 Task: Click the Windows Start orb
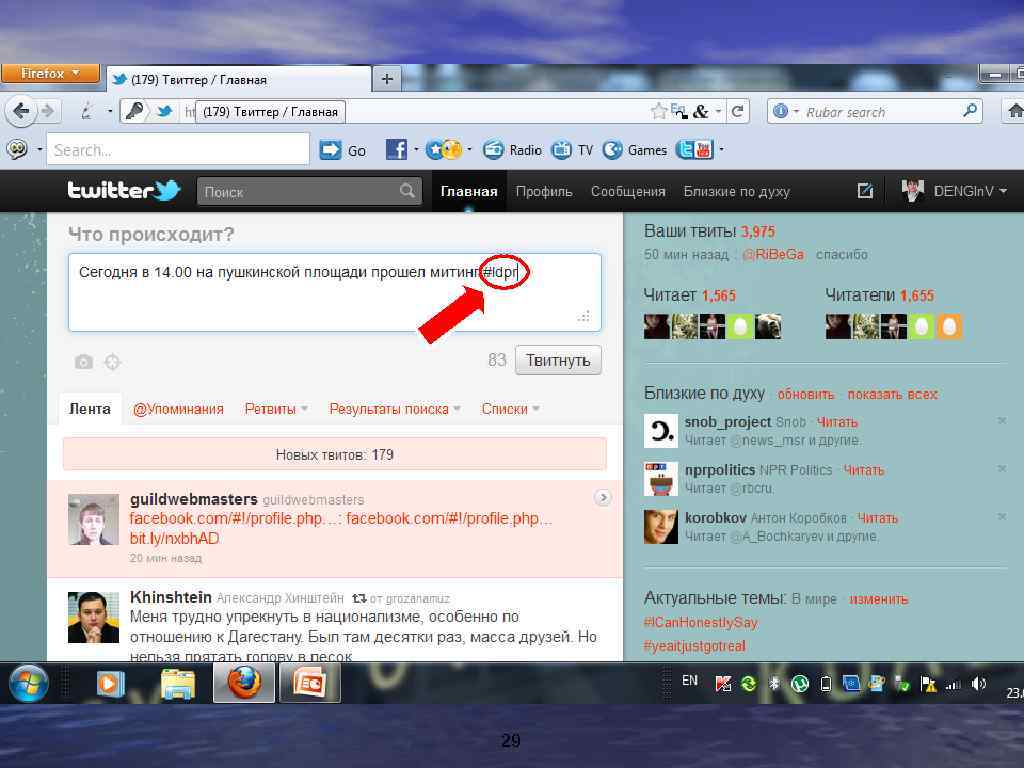pyautogui.click(x=28, y=683)
